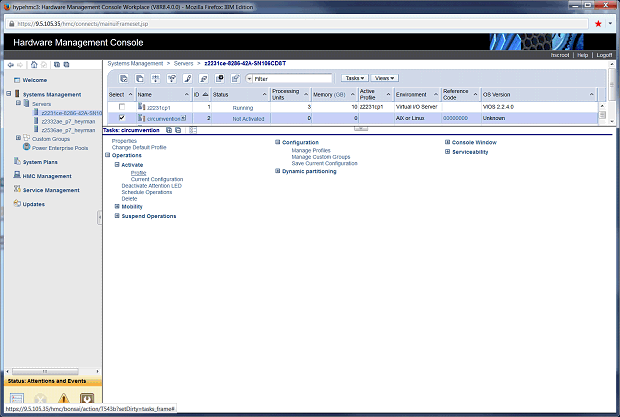Click the home icon in navigation toolbar
The height and width of the screenshot is (417, 620).
(34, 65)
